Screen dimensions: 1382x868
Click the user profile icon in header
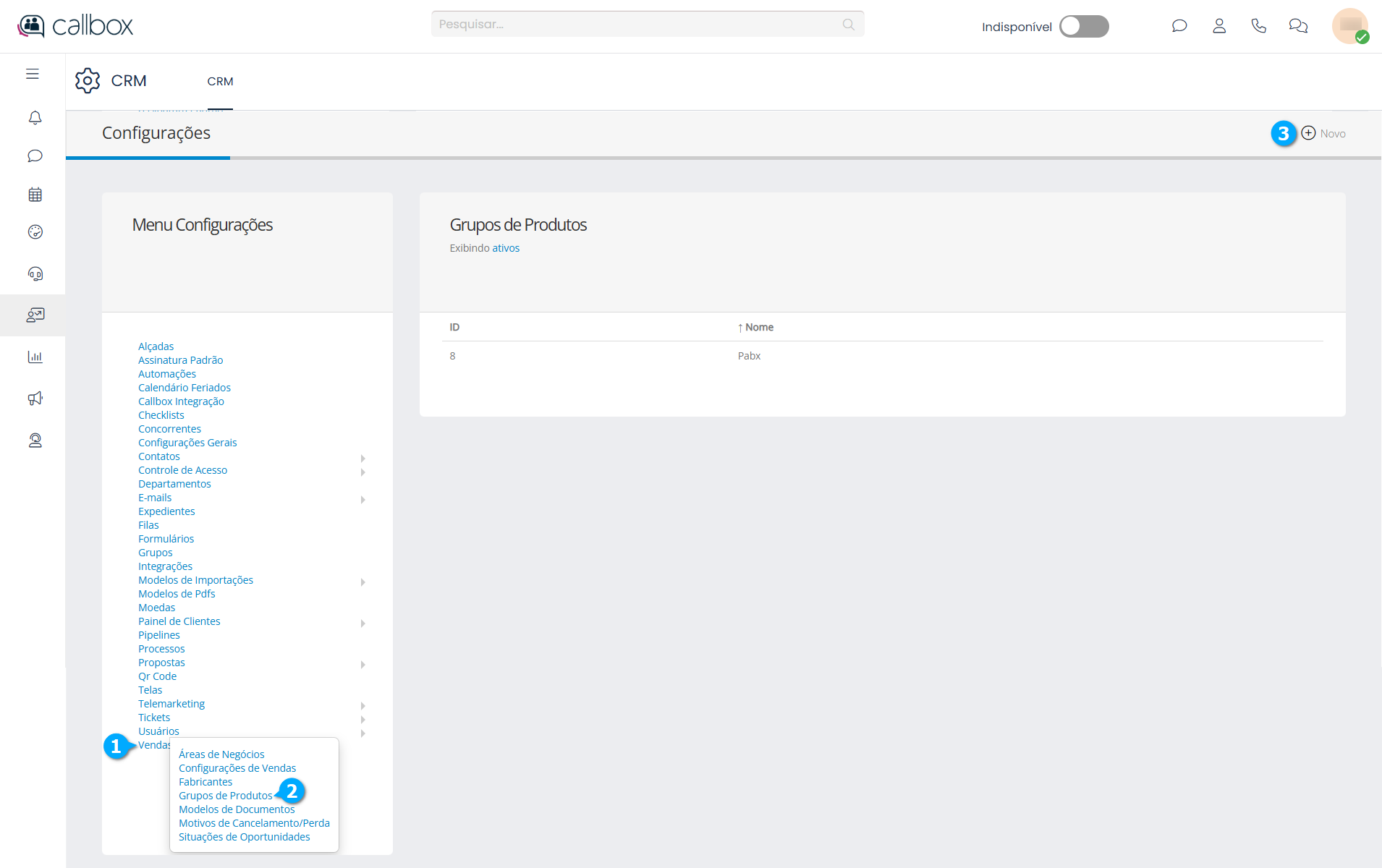[x=1219, y=26]
